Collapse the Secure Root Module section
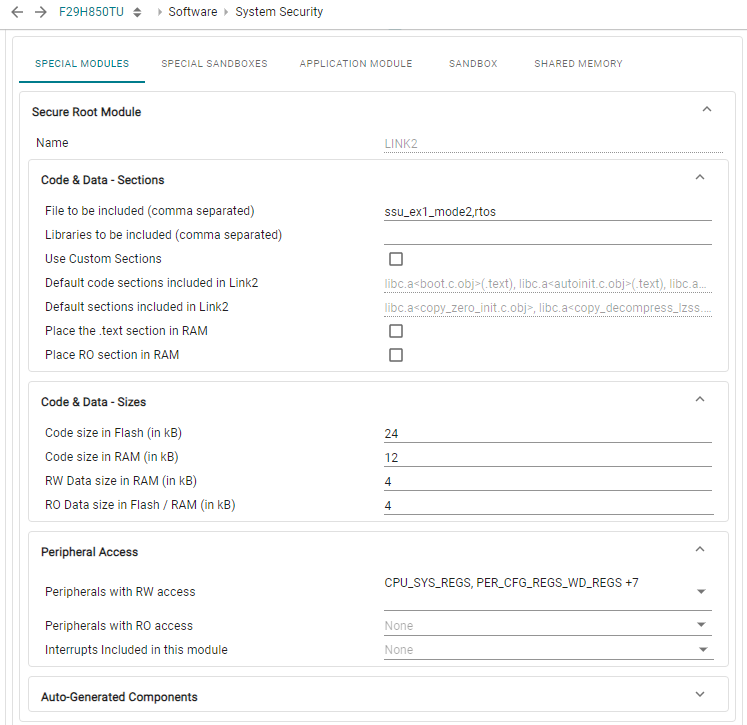Screen dimensions: 747x725 point(707,110)
